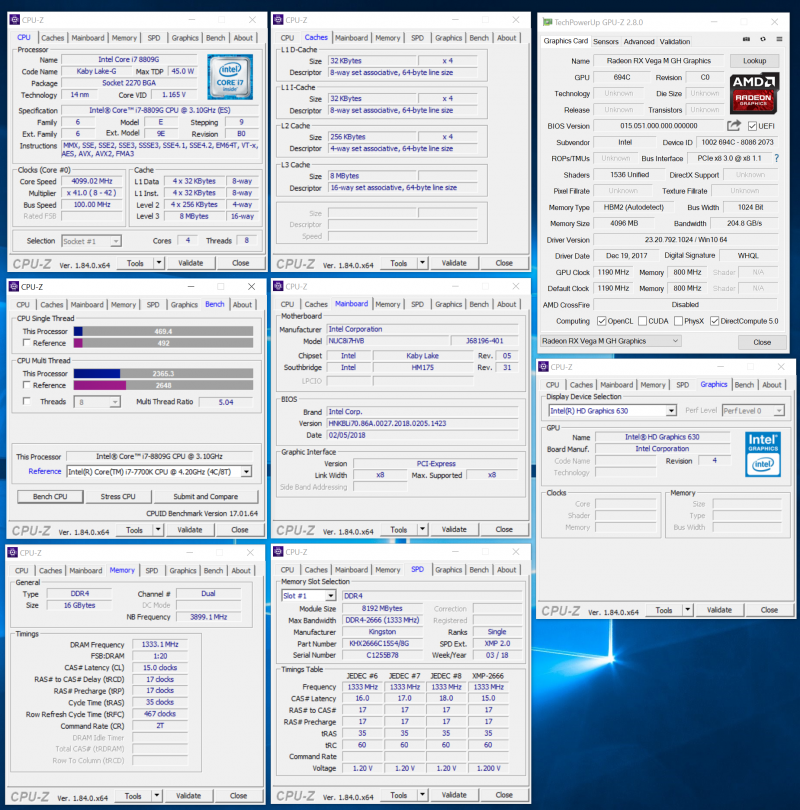The width and height of the screenshot is (800, 810).
Task: Click the Reference multi thread bar 2648
Action: [x=163, y=385]
